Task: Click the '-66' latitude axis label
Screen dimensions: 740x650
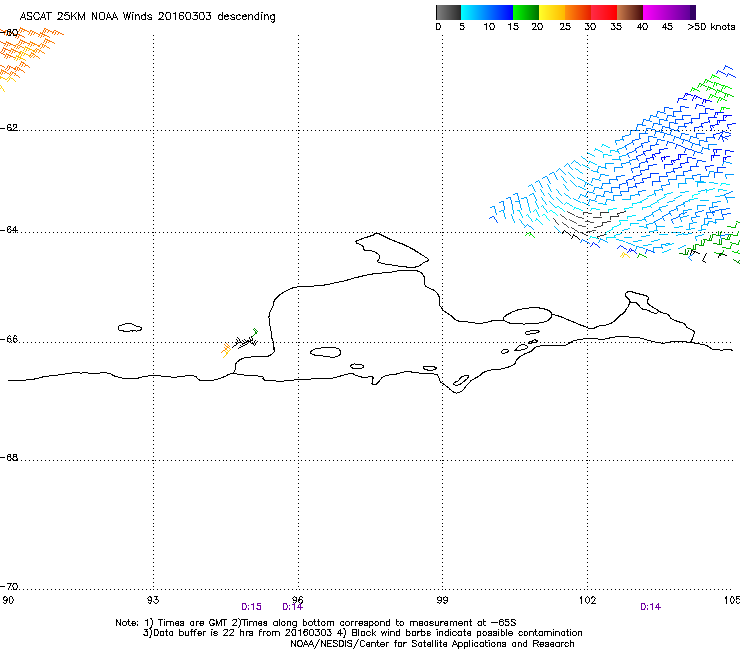Action: point(9,339)
